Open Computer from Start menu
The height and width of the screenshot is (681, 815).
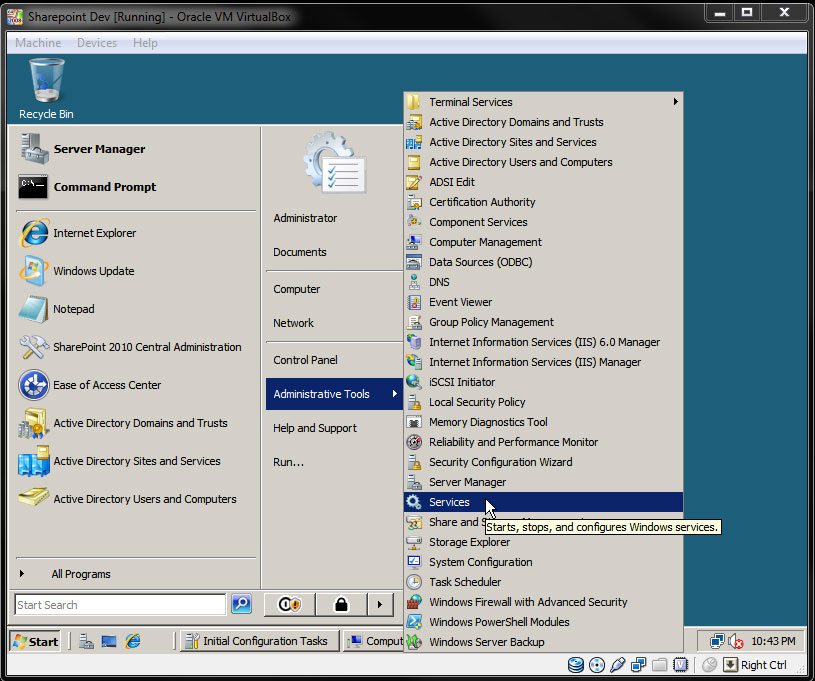pyautogui.click(x=334, y=289)
